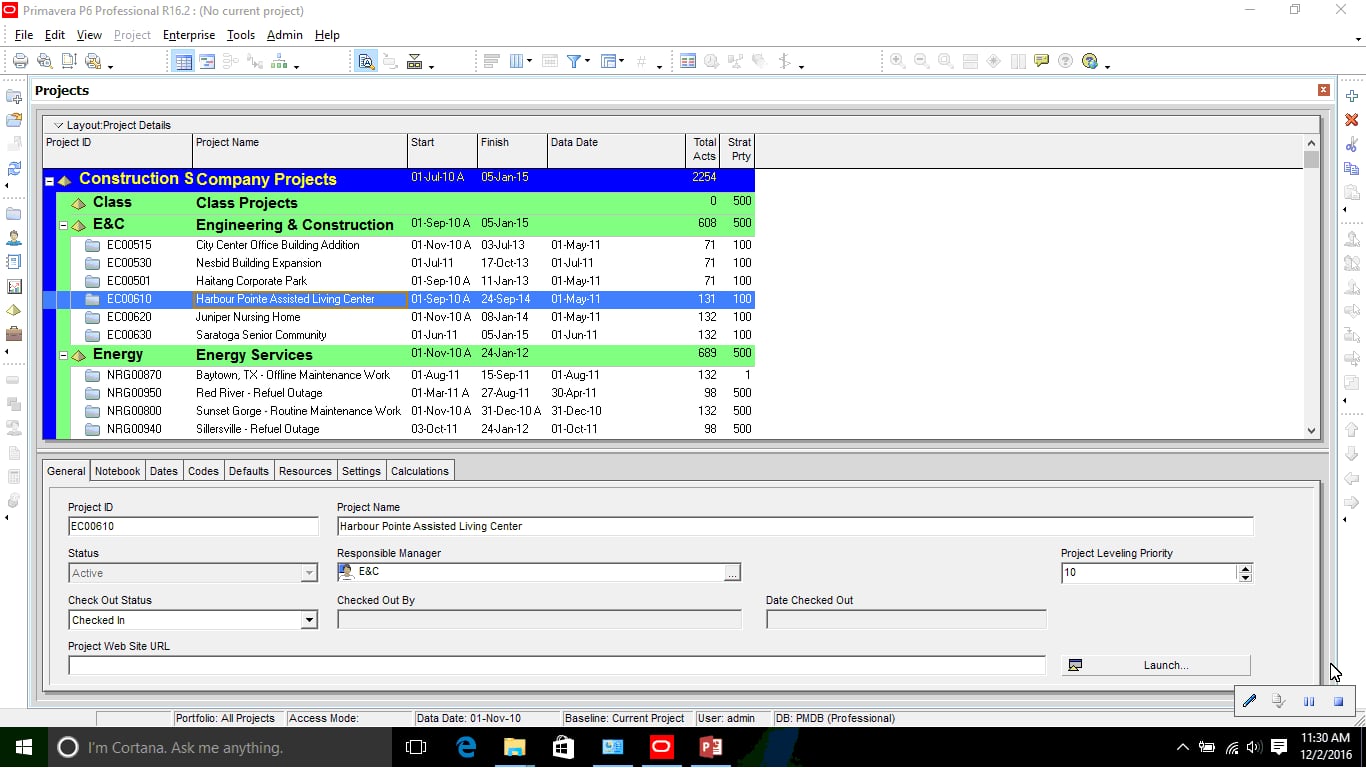1366x768 pixels.
Task: Open Print Preview from the toolbar
Action: click(45, 61)
